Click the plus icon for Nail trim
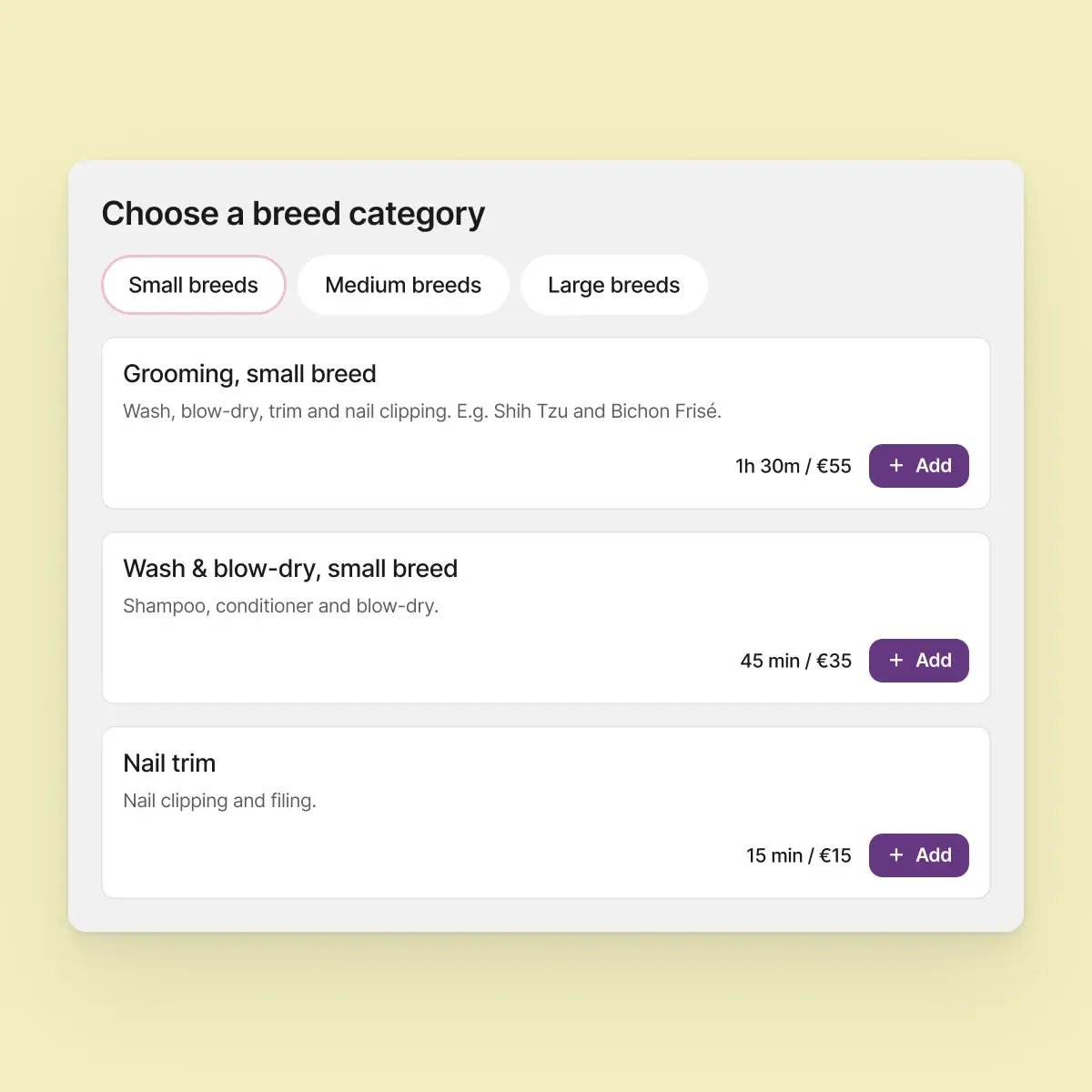 coord(896,855)
